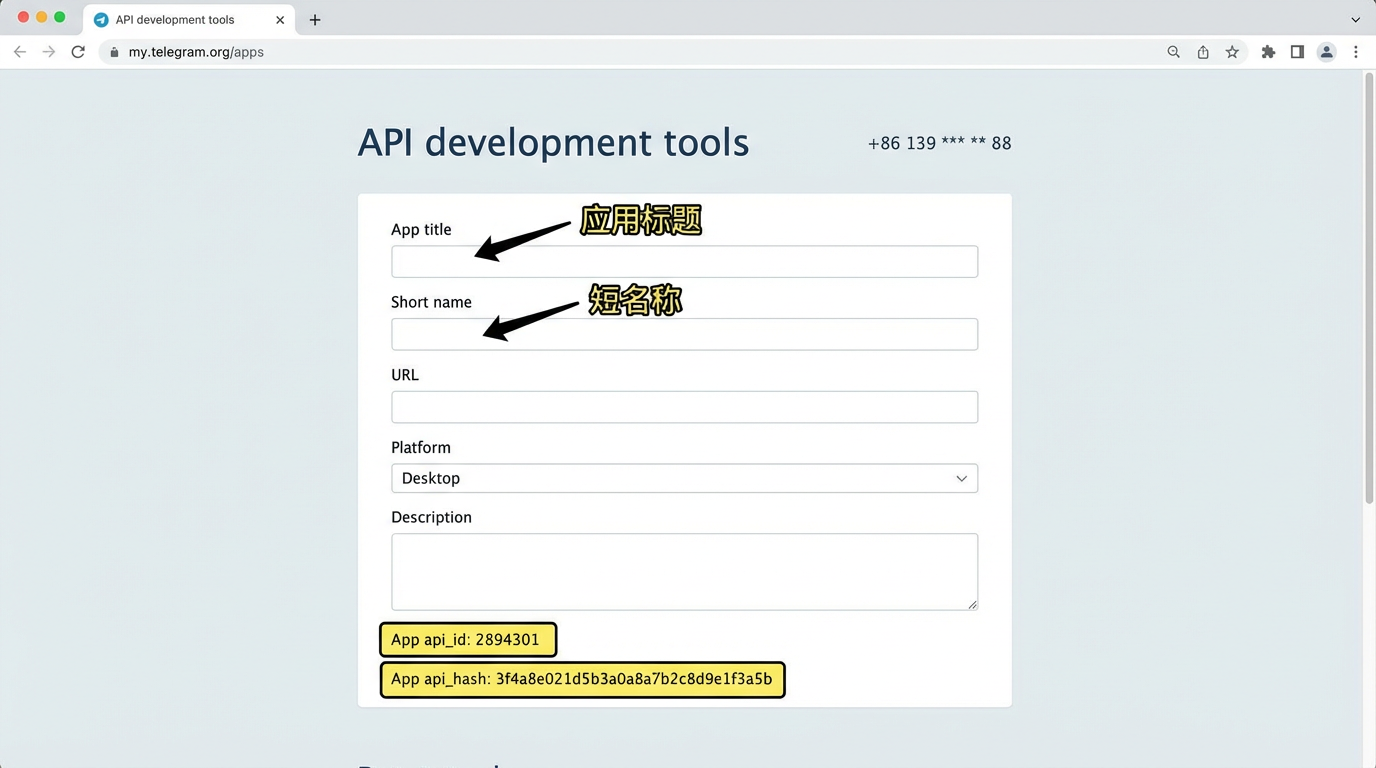Click inside the App title input field
Screen dimensions: 1376x768
684,261
